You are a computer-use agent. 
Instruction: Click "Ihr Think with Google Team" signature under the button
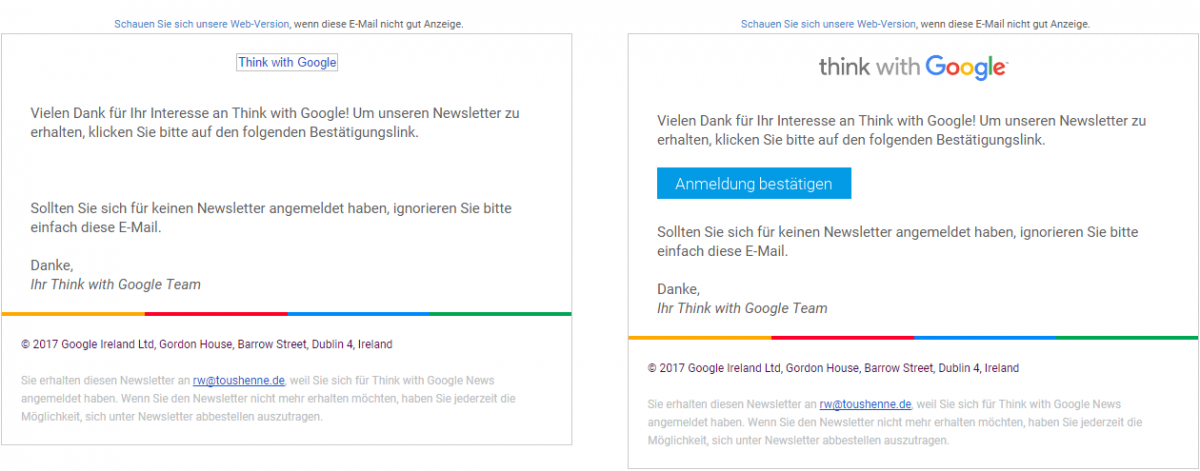[x=742, y=308]
